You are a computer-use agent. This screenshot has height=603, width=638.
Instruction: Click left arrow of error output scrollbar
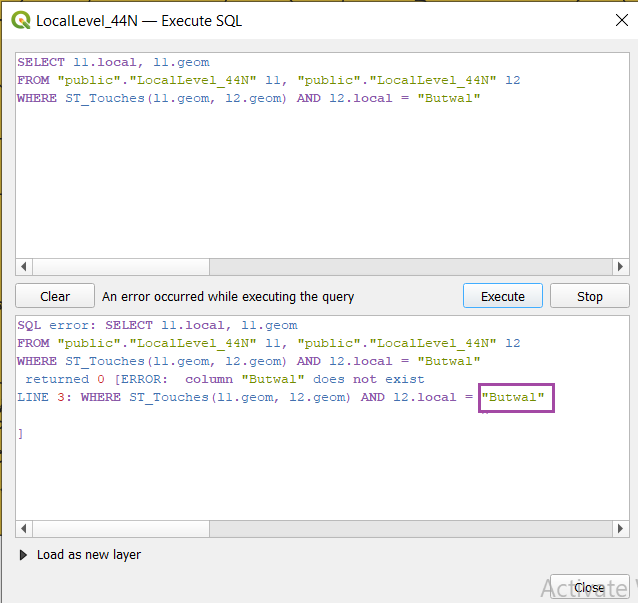(24, 529)
